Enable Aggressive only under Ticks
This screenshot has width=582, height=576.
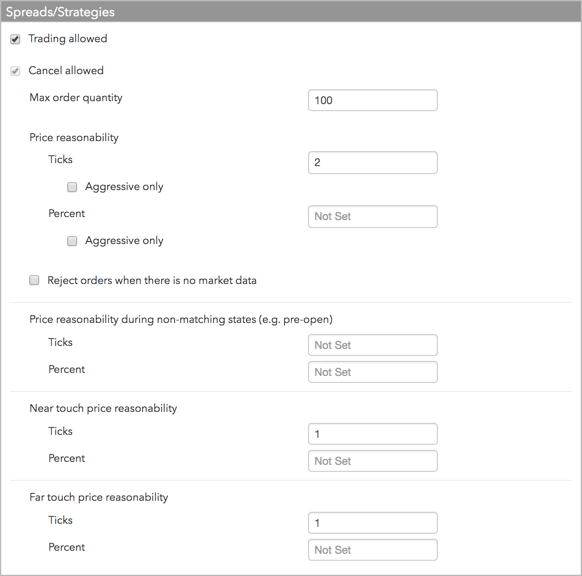72,187
